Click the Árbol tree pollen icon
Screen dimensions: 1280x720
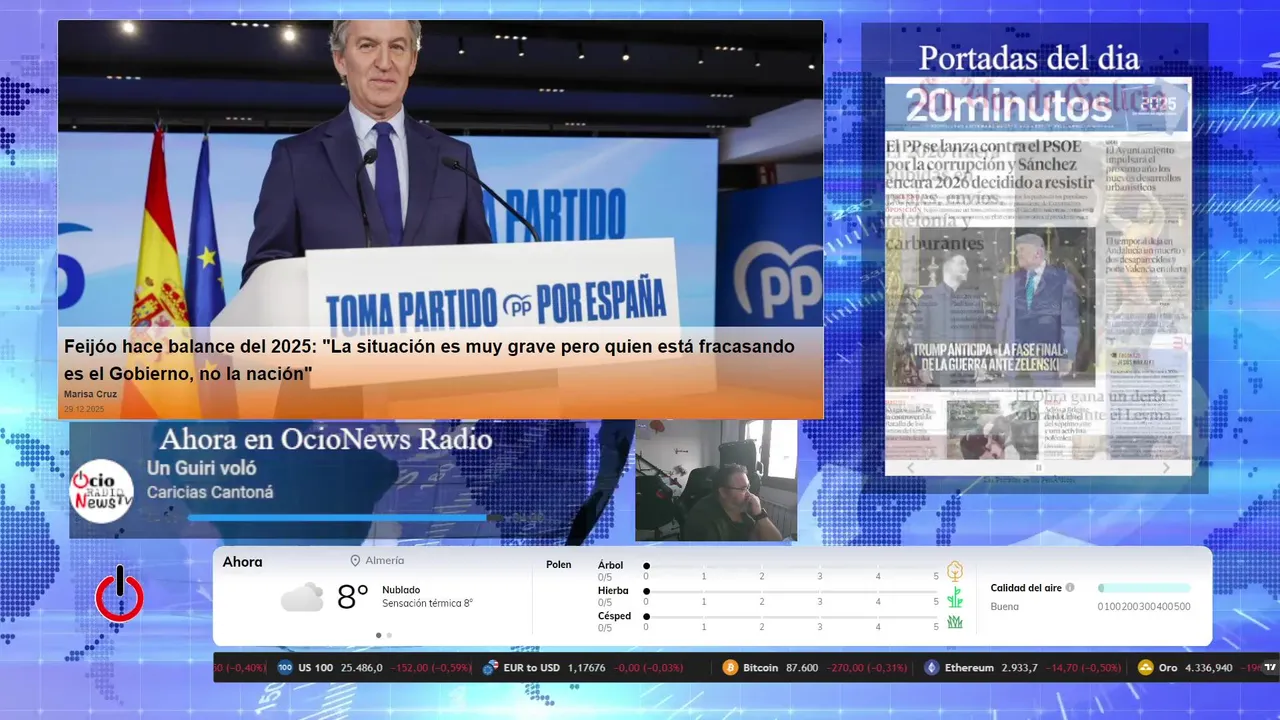(x=955, y=571)
